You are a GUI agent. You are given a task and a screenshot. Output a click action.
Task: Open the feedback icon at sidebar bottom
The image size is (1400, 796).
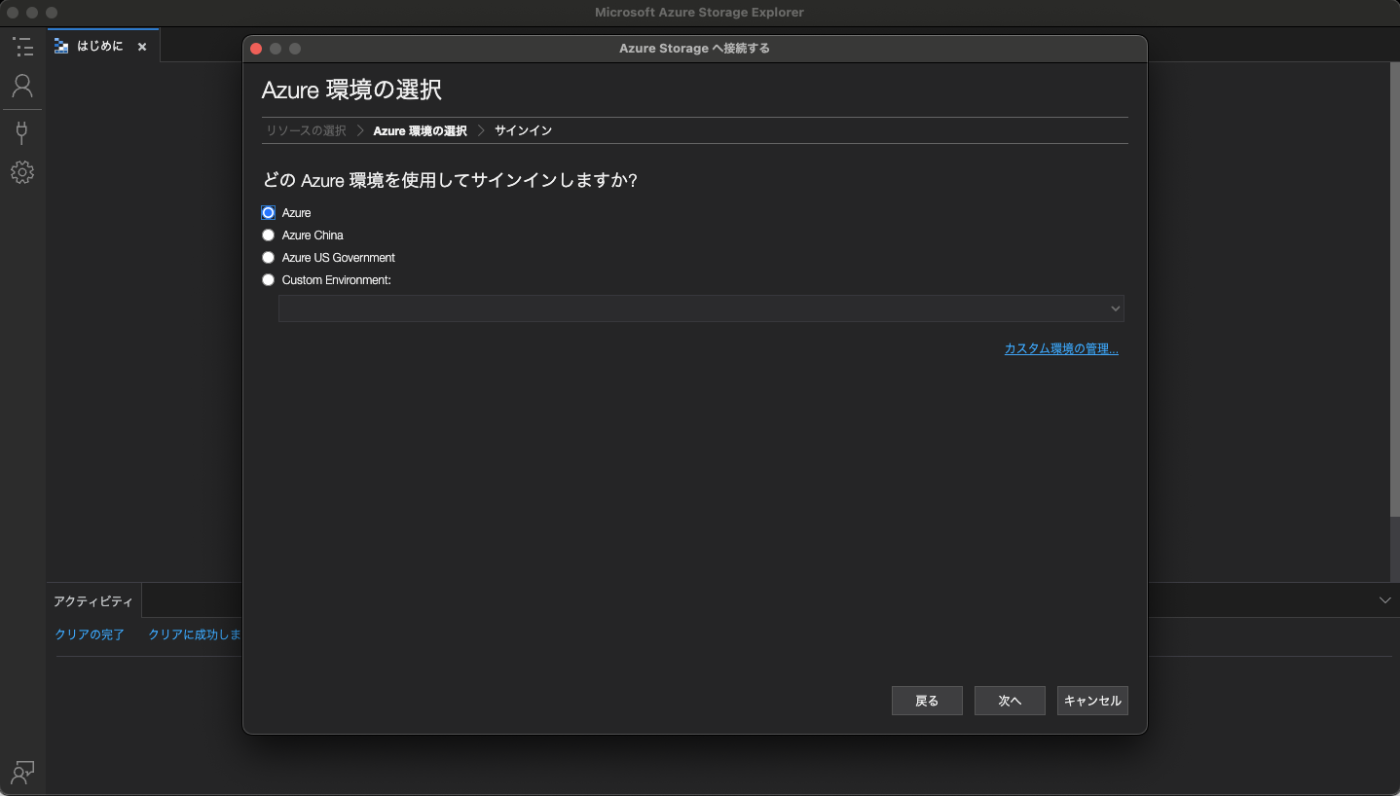click(x=22, y=771)
